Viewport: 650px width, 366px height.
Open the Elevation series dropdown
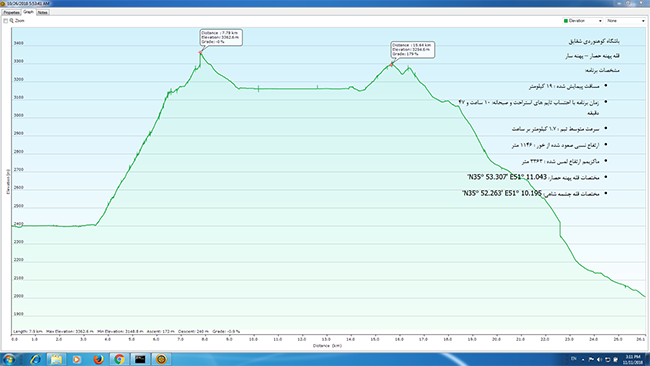coord(582,21)
